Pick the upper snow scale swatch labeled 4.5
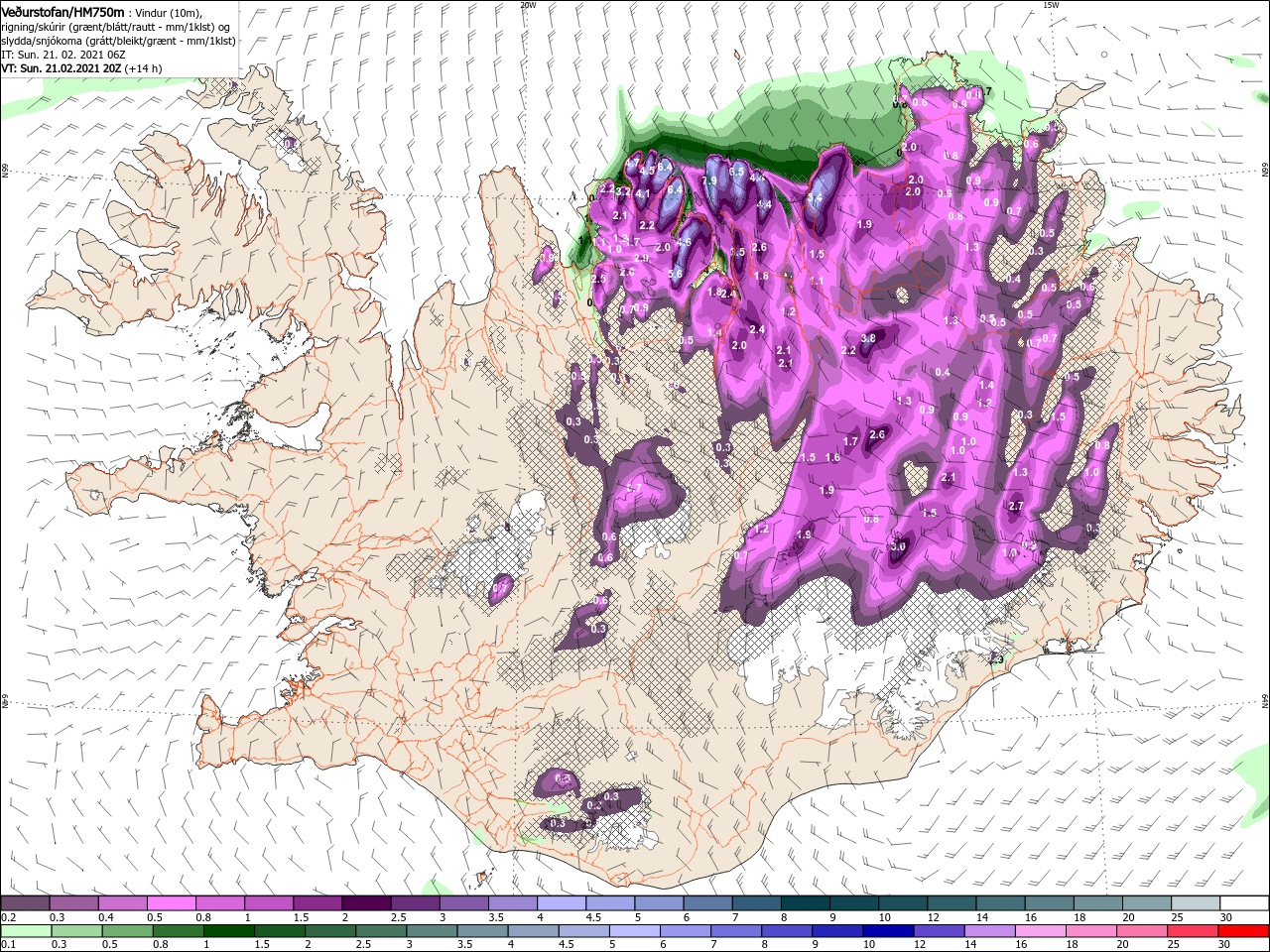 click(x=610, y=903)
